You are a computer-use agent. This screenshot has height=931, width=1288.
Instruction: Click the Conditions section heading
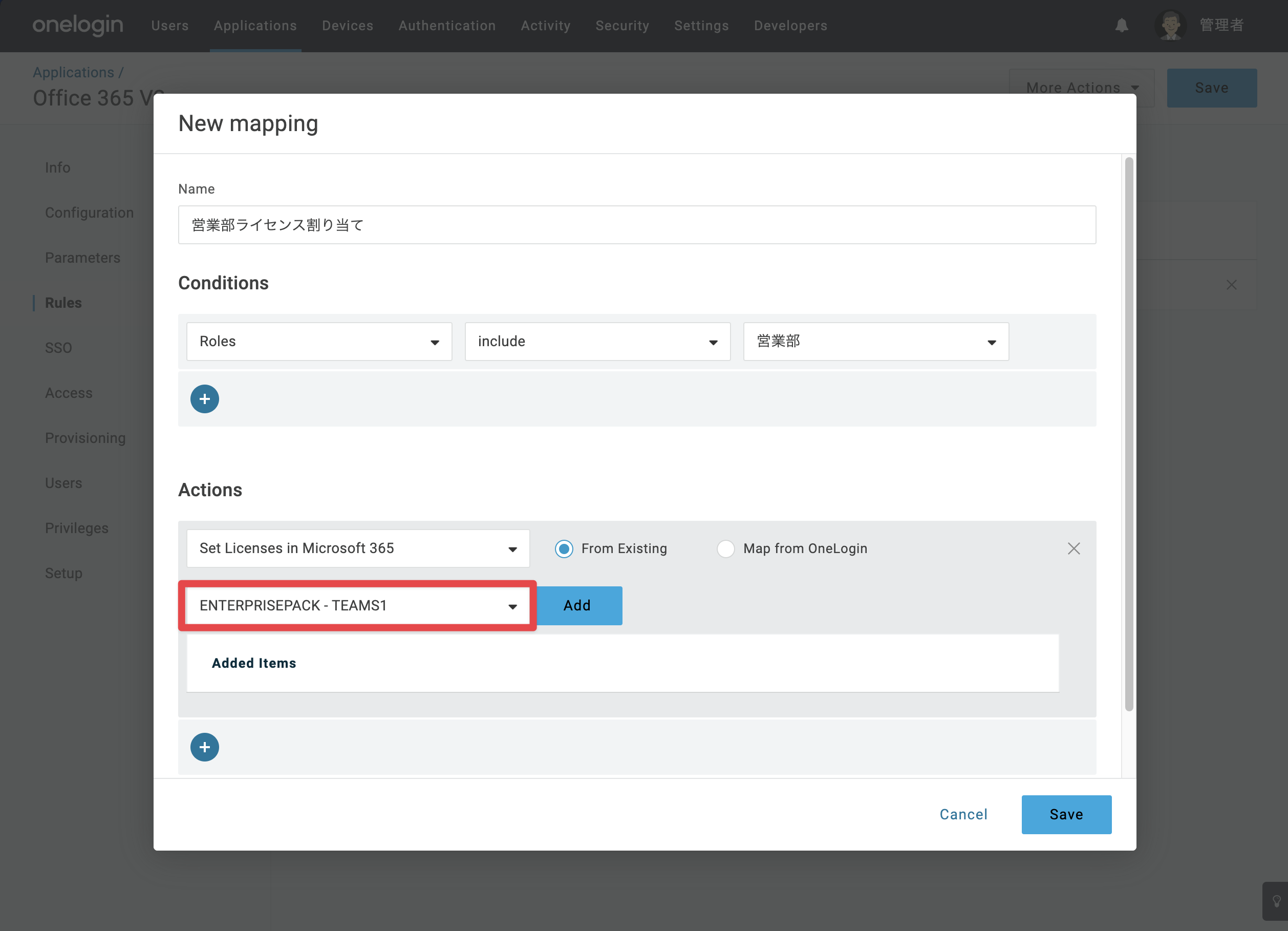[223, 283]
